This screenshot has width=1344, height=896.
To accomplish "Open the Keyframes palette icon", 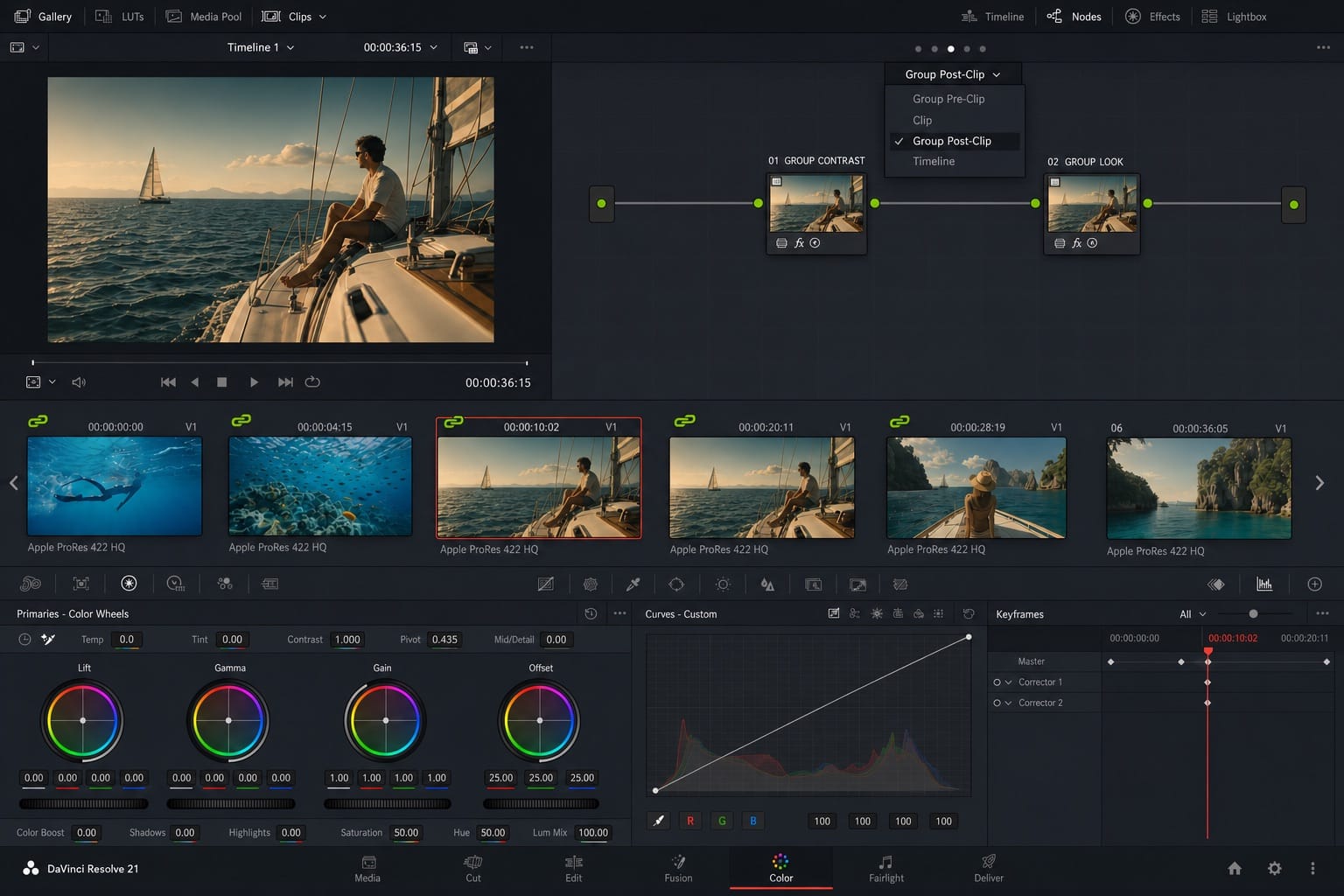I will 1216,584.
